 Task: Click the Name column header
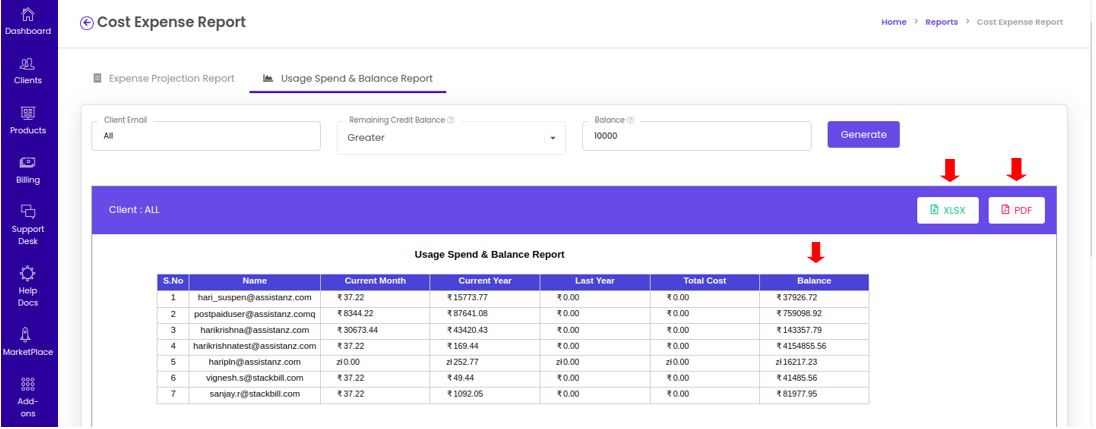254,281
